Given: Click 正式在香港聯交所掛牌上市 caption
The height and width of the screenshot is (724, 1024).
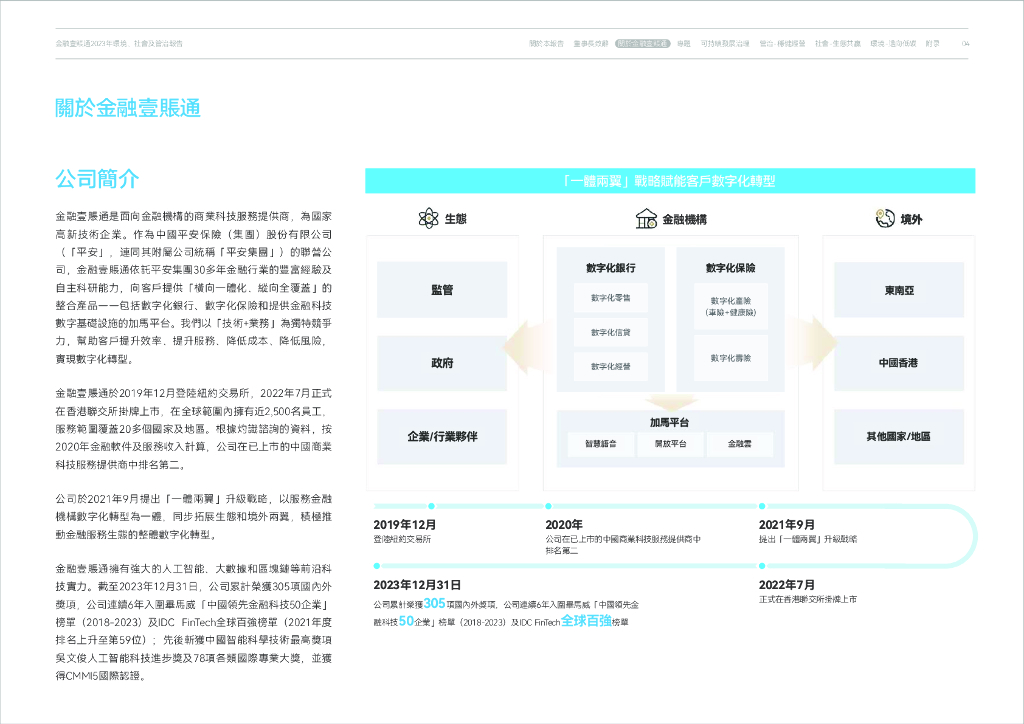Looking at the screenshot, I should click(808, 599).
